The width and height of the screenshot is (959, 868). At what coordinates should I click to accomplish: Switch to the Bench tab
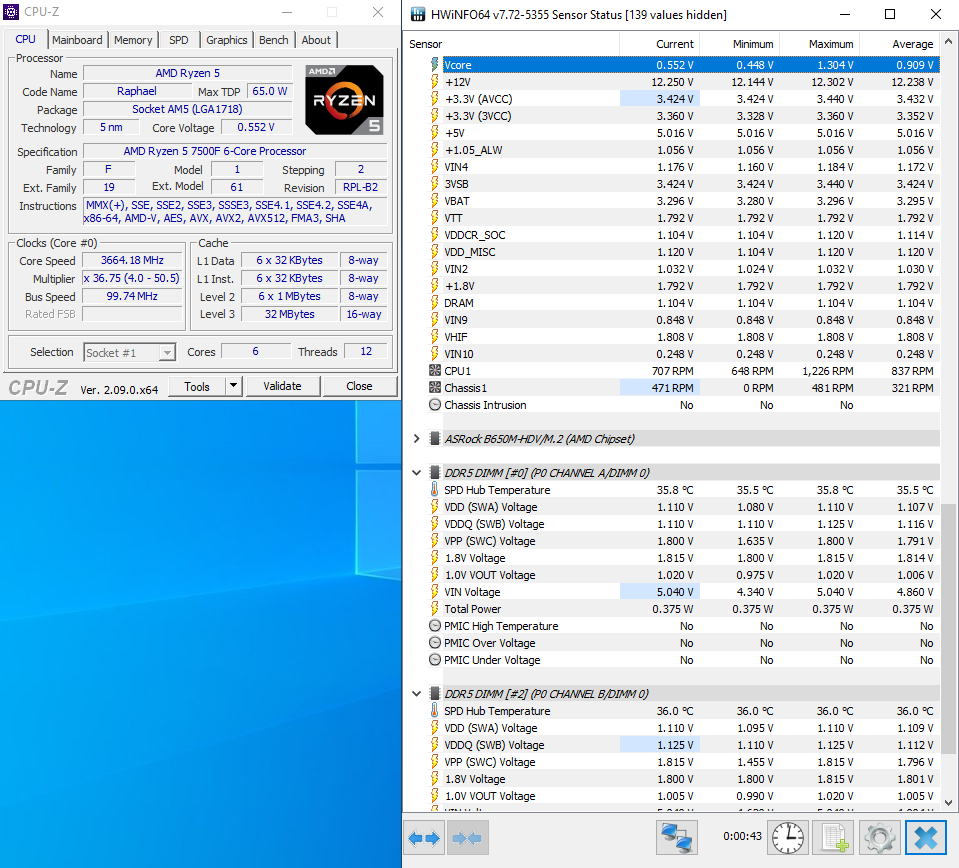click(273, 40)
